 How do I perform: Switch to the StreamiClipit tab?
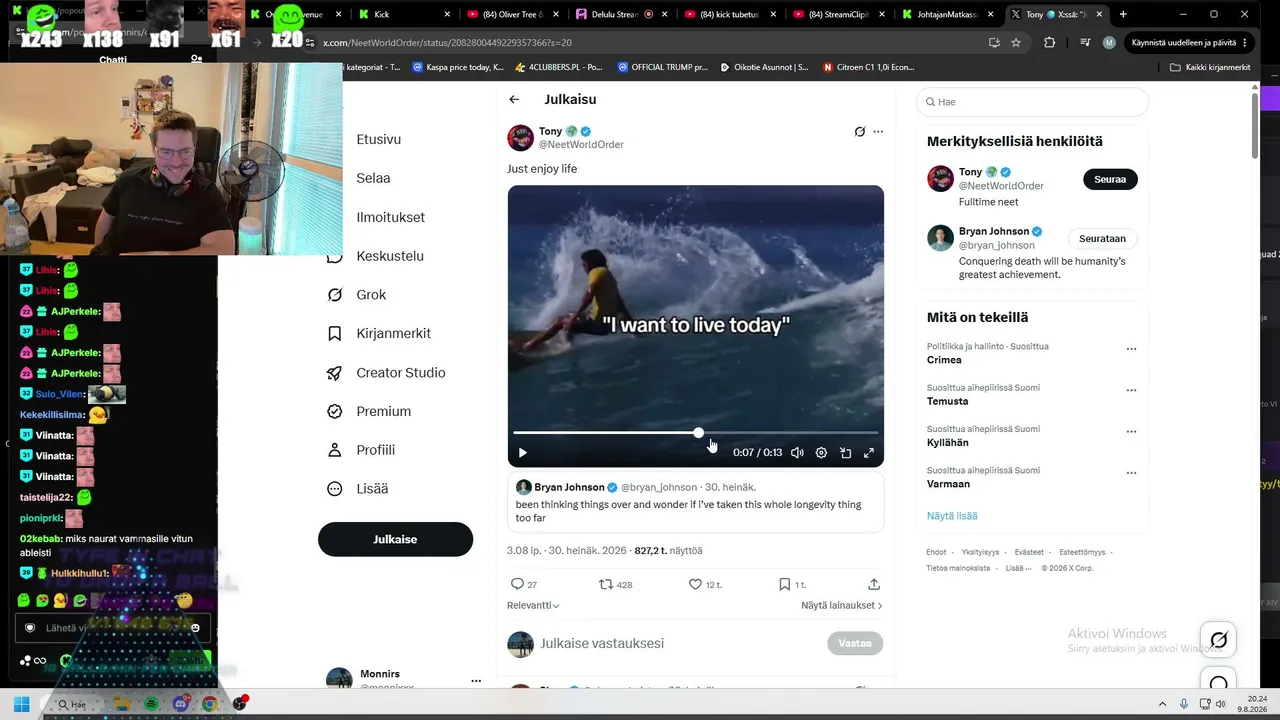[838, 14]
